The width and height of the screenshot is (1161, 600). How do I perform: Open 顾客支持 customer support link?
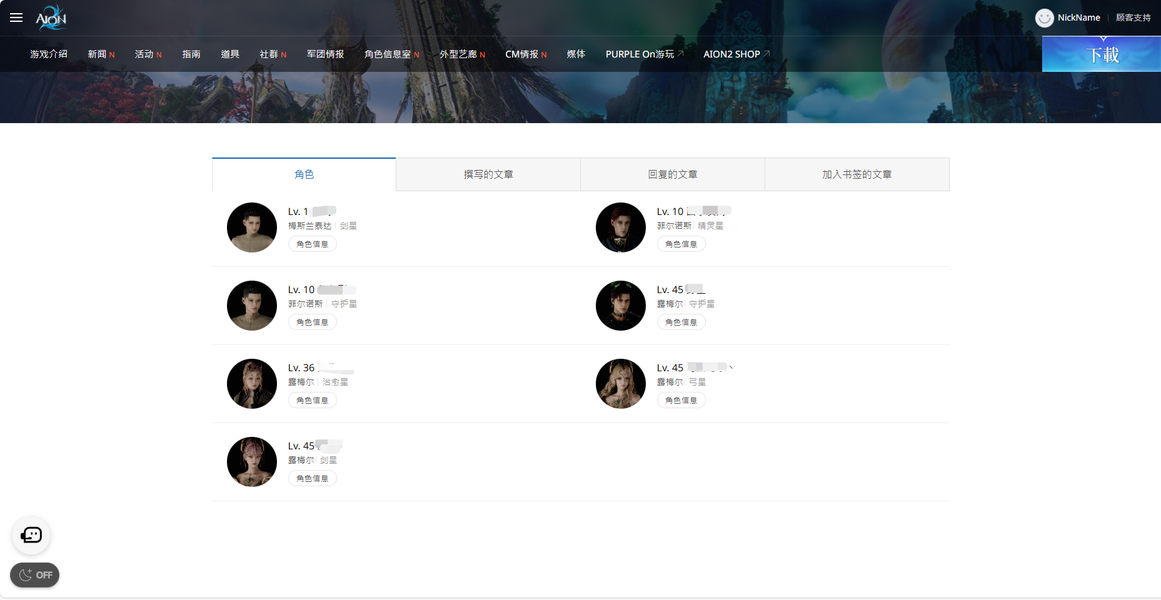(x=1133, y=18)
